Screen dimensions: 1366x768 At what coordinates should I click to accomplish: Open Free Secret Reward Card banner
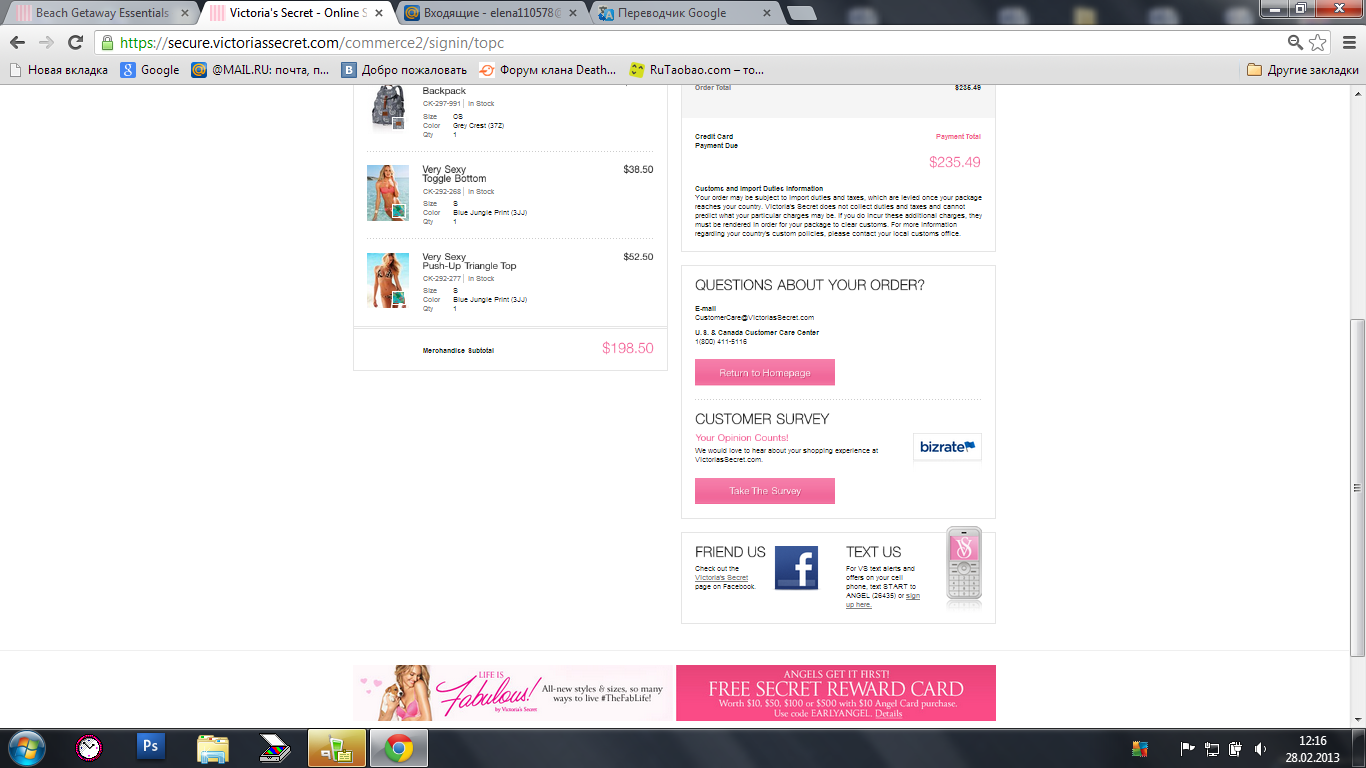pos(836,693)
